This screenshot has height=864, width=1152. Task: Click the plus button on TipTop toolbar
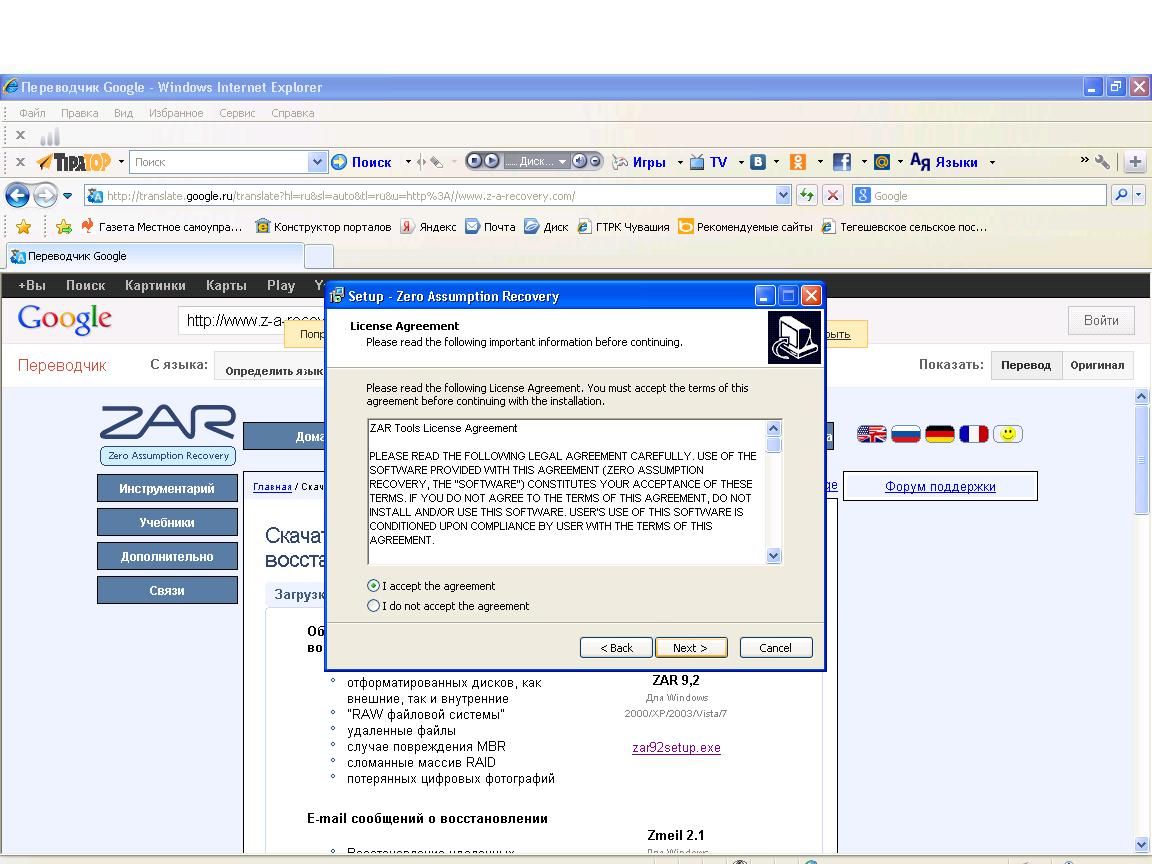(x=1135, y=162)
